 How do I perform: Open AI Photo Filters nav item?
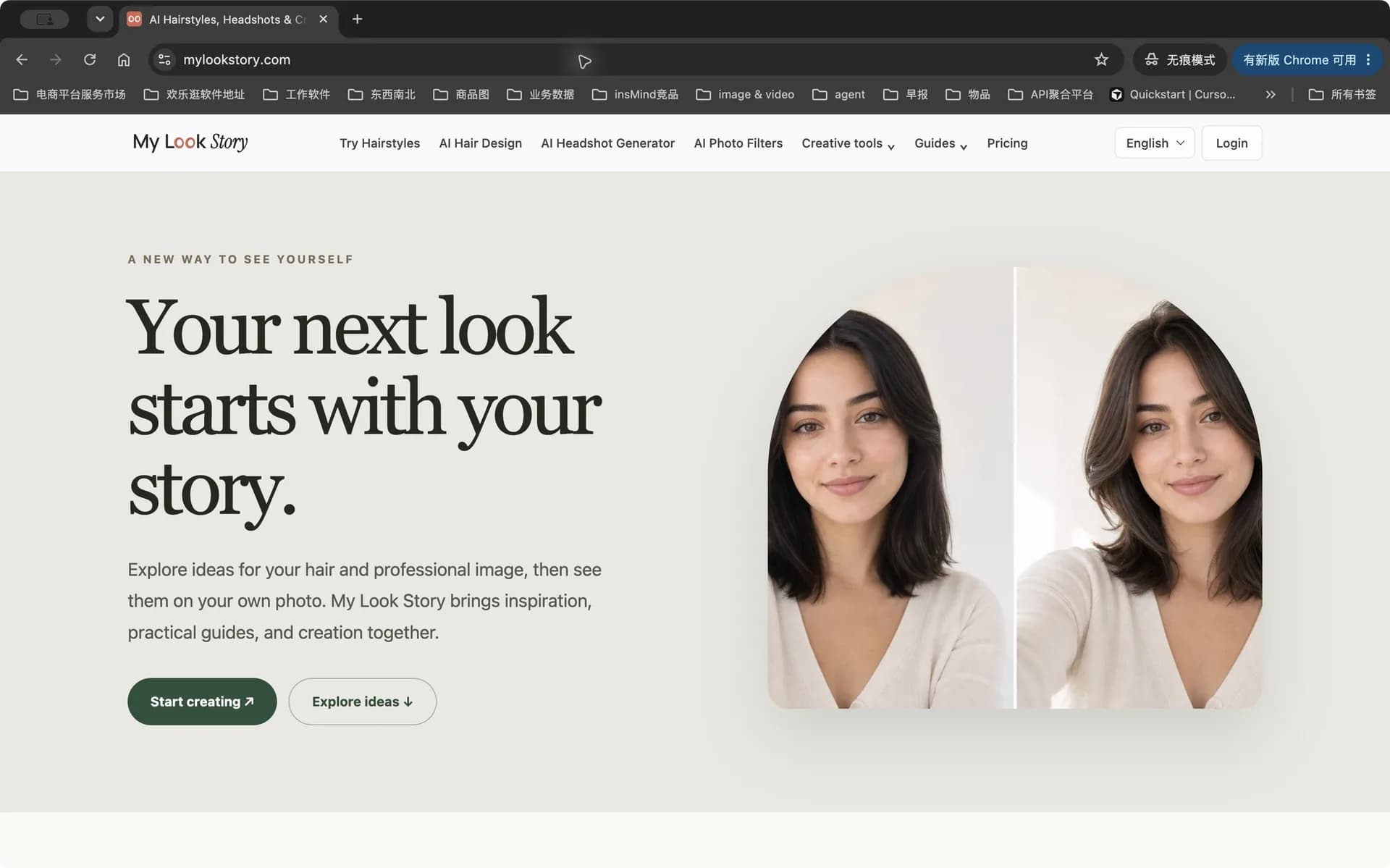[738, 143]
